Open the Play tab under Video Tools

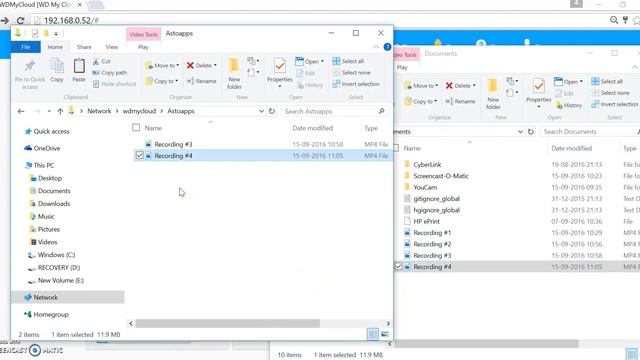[143, 47]
